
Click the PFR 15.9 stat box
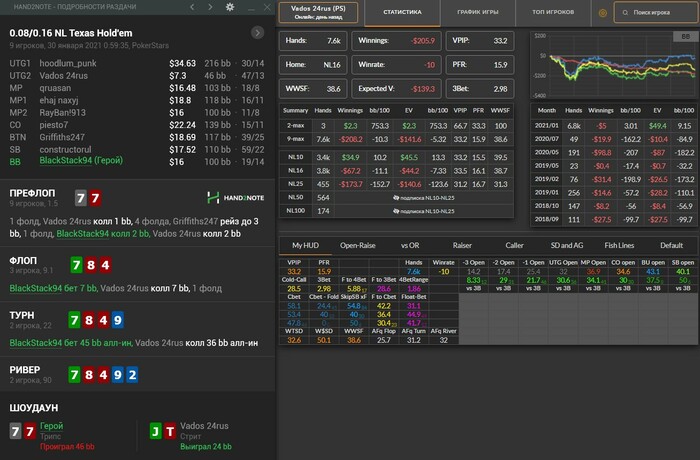480,65
